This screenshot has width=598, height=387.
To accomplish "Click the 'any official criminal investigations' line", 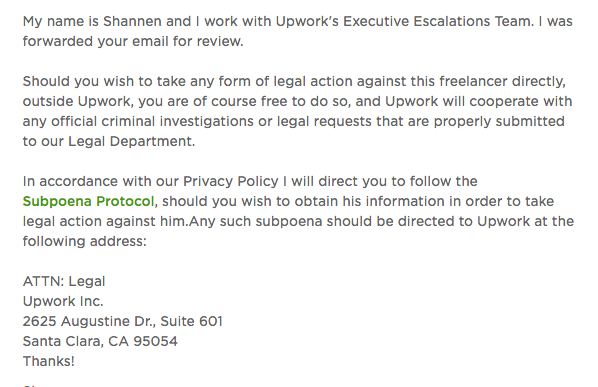I will 294,121.
